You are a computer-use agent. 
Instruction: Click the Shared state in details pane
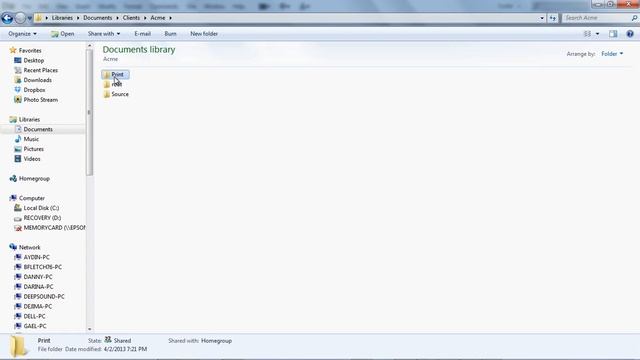click(118, 340)
